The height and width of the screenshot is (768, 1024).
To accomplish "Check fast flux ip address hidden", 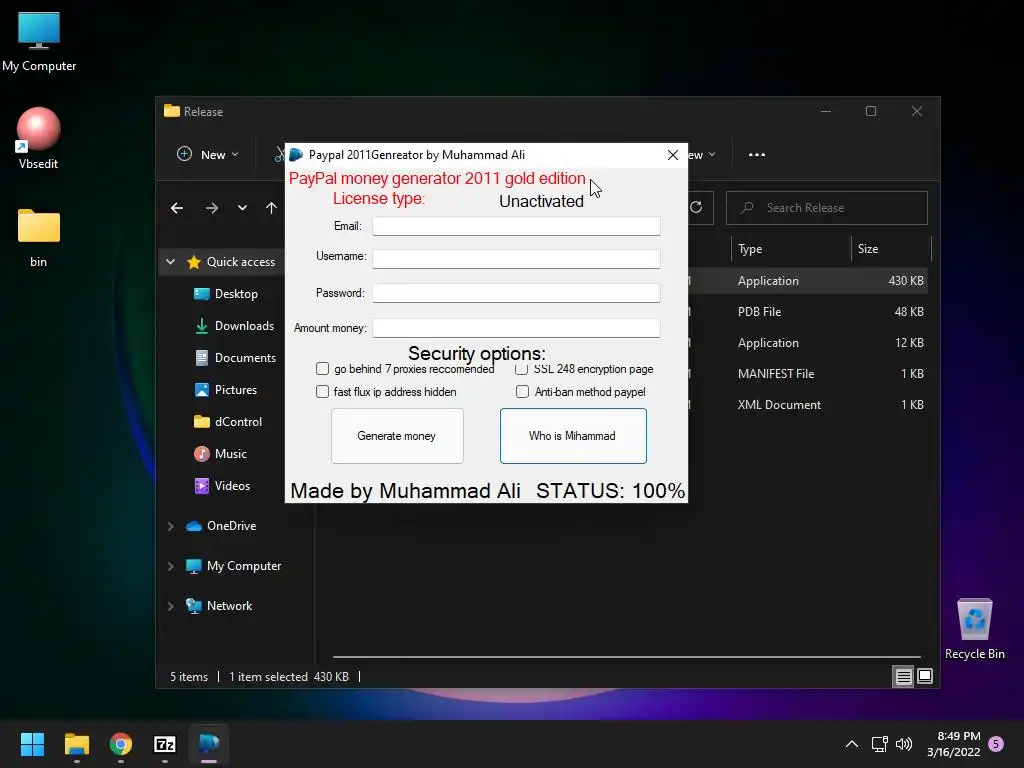I will click(322, 392).
